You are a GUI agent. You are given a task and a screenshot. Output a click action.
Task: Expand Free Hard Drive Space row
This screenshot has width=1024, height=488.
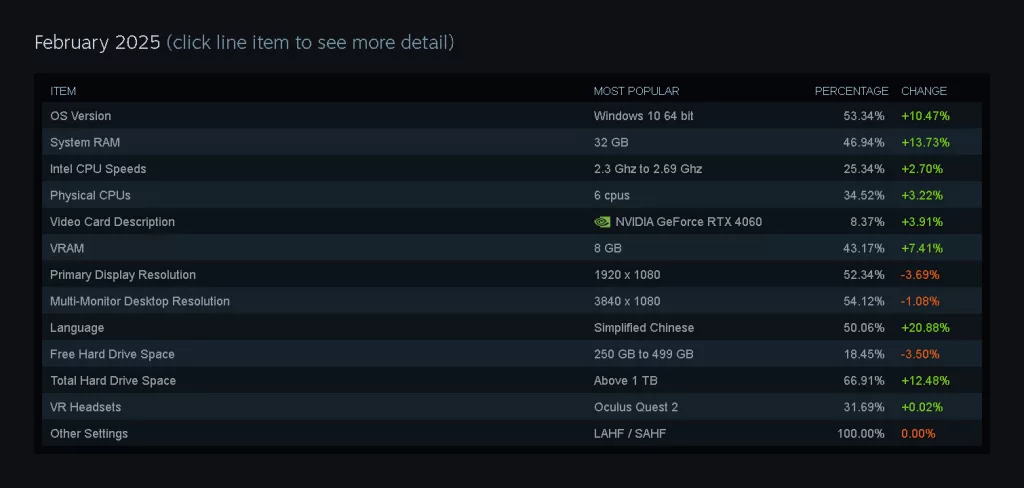click(511, 354)
